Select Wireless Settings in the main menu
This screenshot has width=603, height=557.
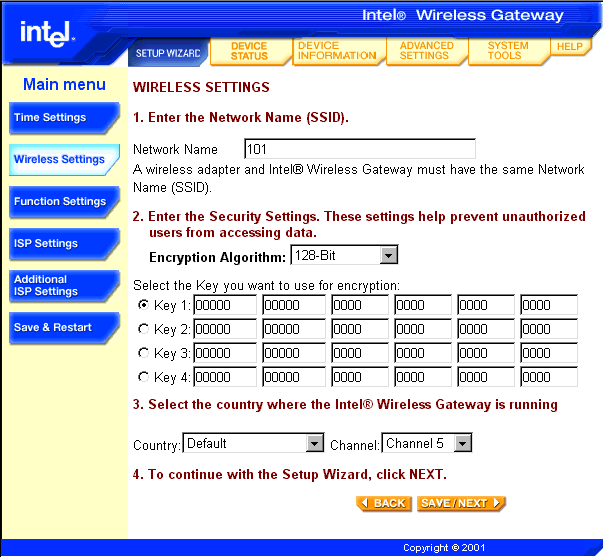(64, 160)
